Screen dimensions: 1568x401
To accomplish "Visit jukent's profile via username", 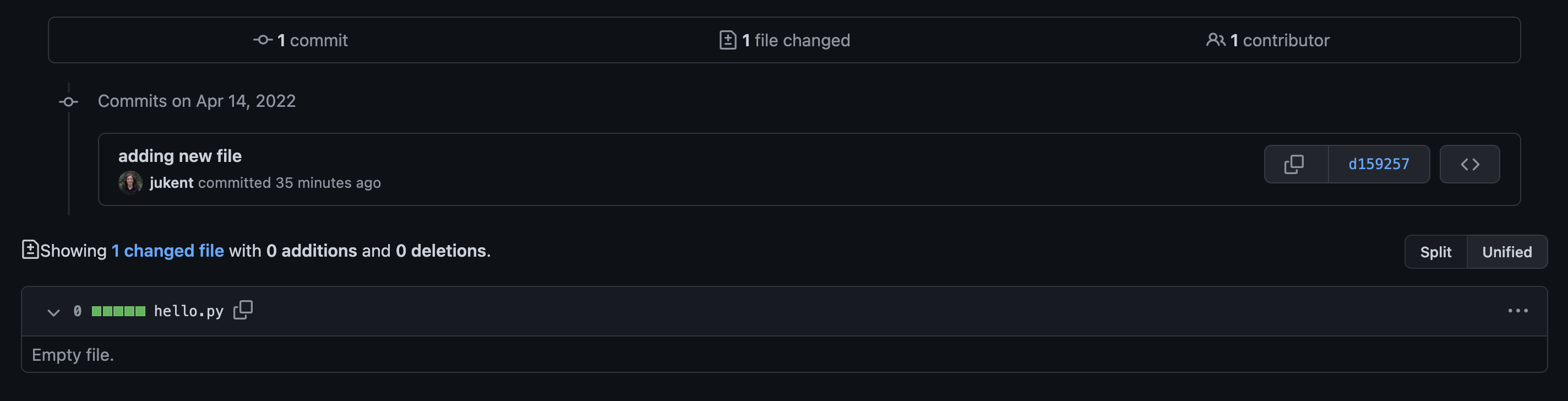I will pyautogui.click(x=171, y=183).
